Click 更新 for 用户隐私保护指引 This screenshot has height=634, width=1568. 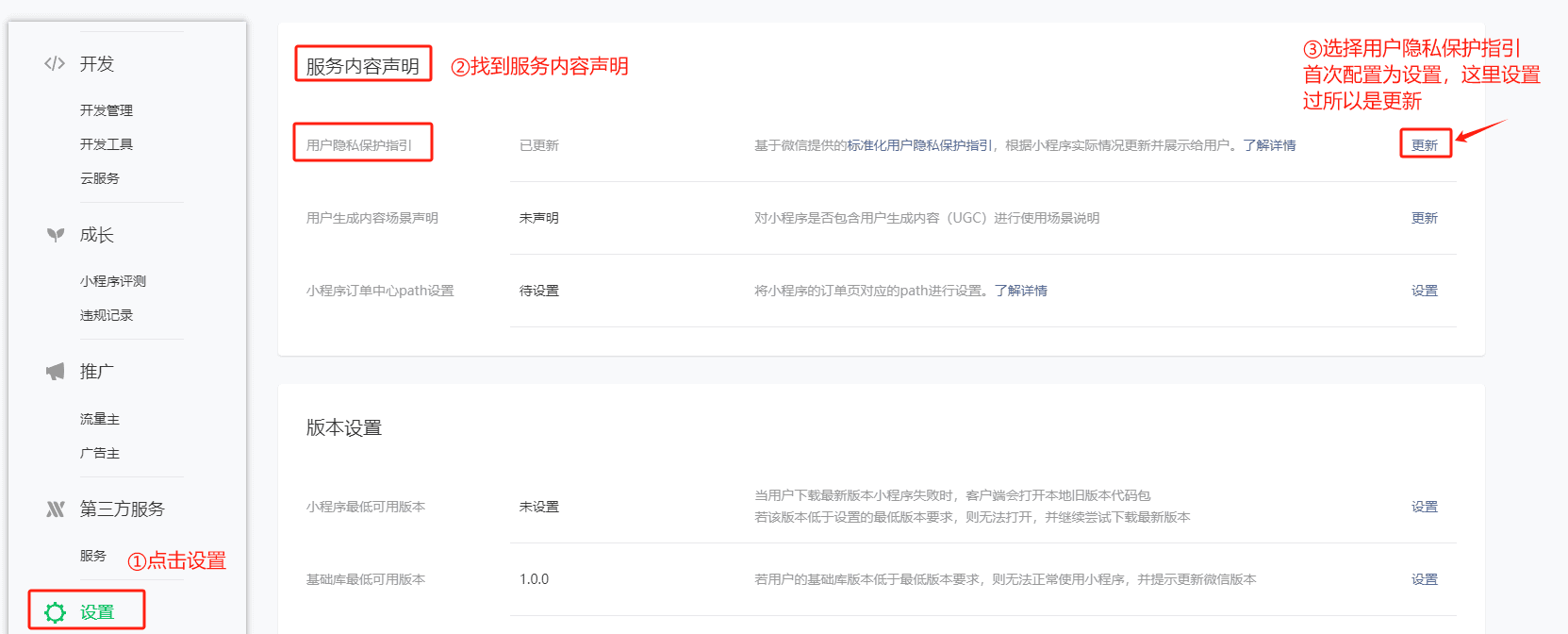[1424, 145]
